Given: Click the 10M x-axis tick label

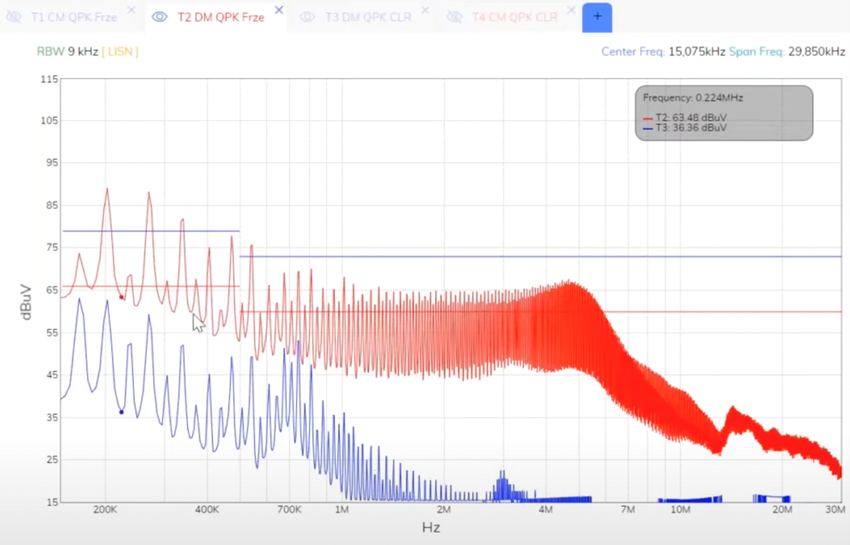Looking at the screenshot, I should [680, 510].
